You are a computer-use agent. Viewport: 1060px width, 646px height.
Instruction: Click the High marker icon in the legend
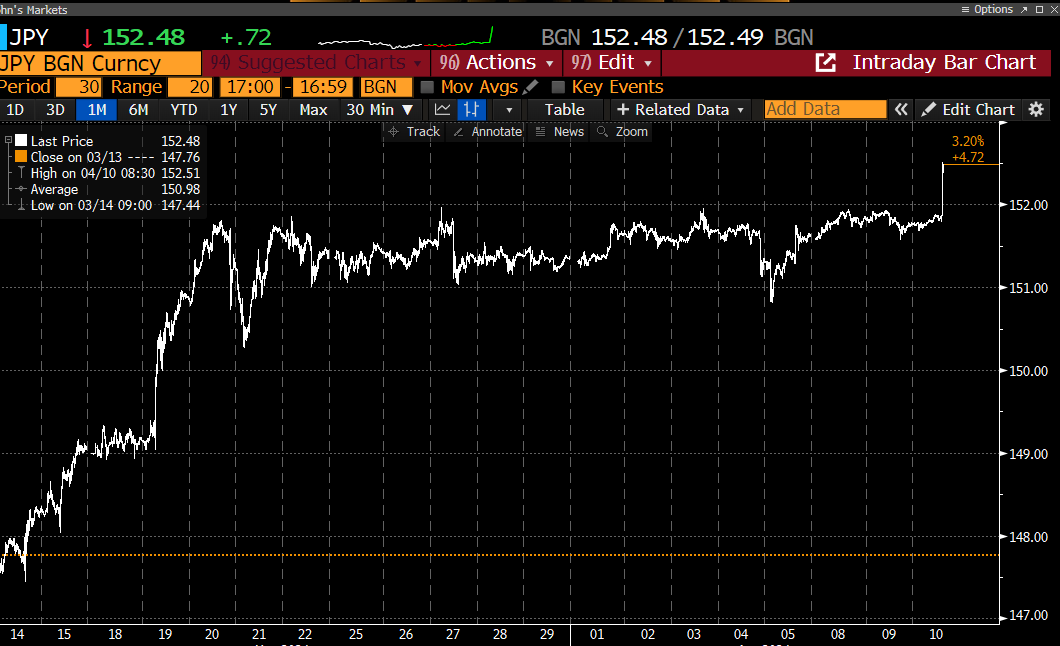(x=21, y=173)
